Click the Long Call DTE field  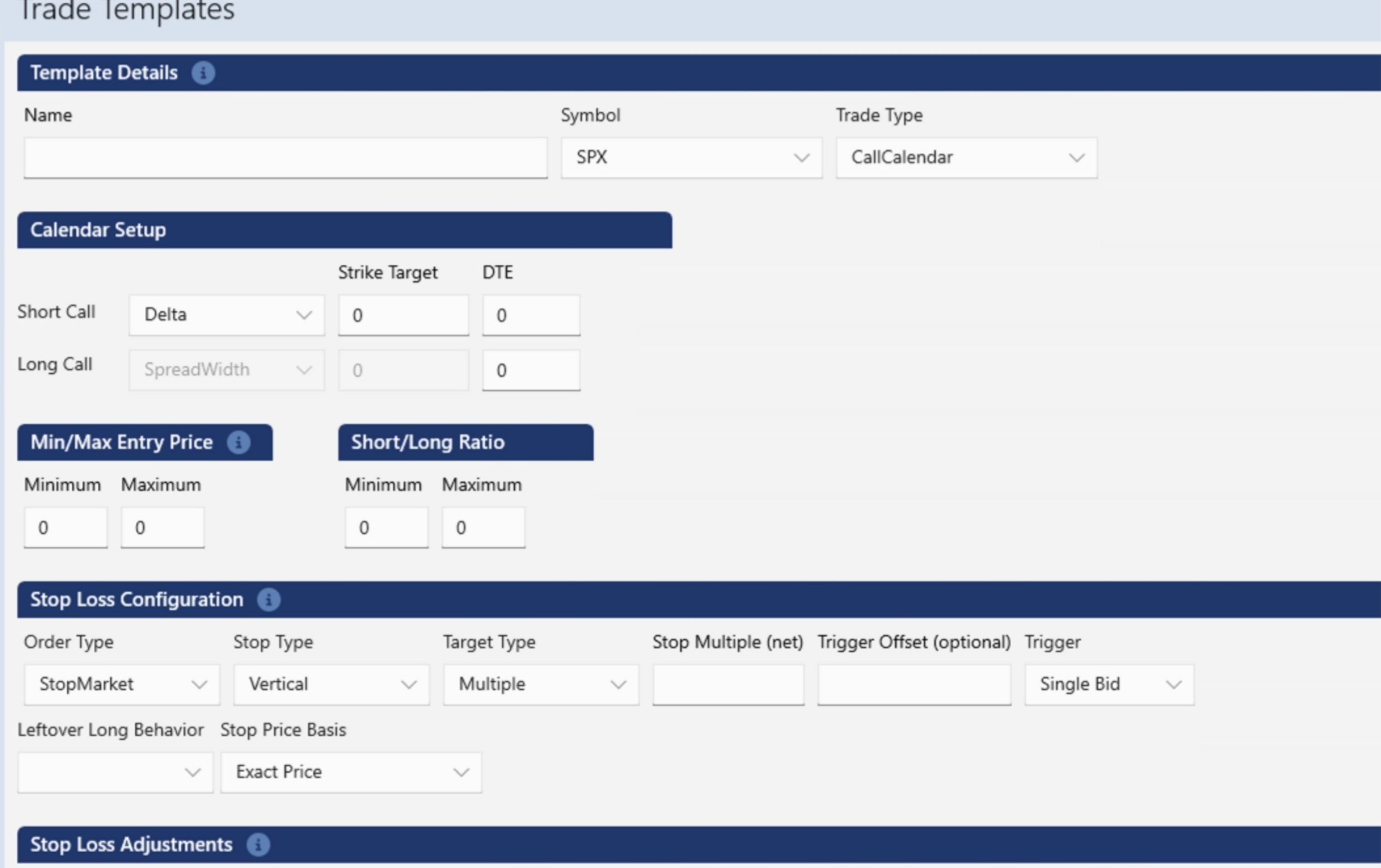coord(530,370)
